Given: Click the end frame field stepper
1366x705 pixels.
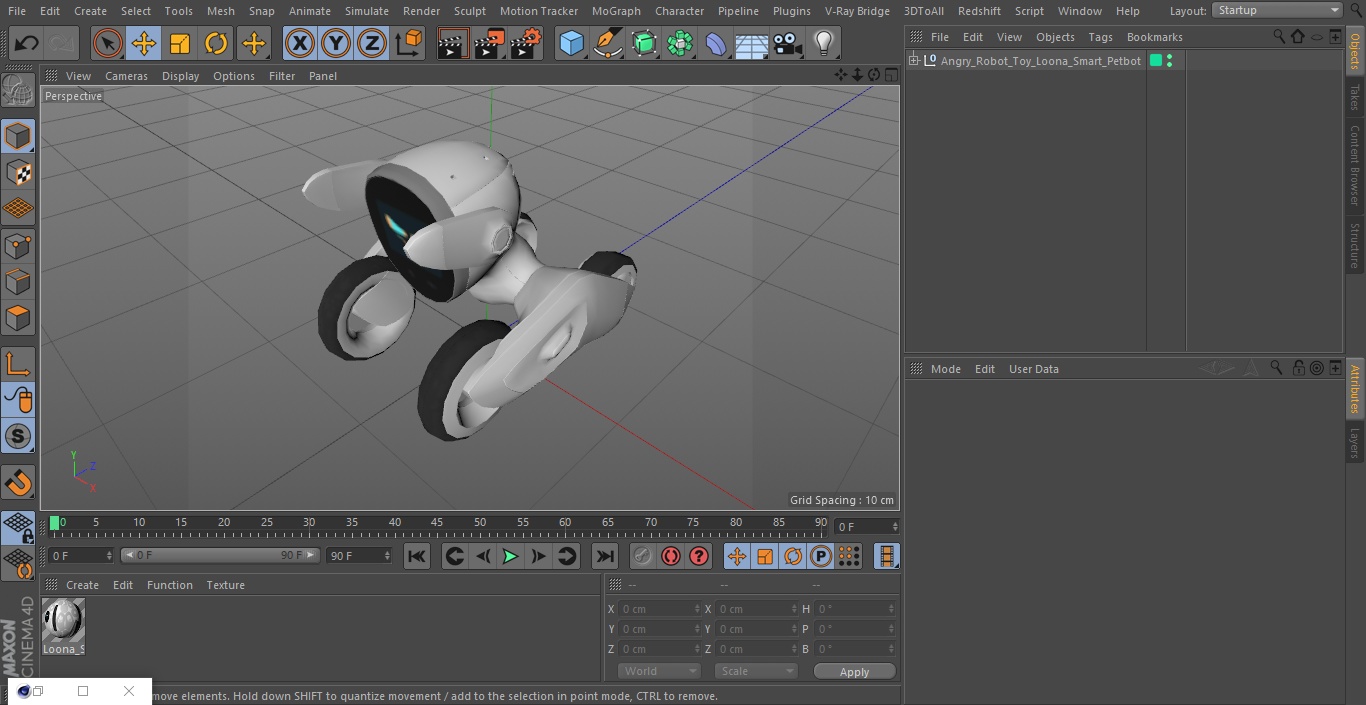Looking at the screenshot, I should coord(386,555).
